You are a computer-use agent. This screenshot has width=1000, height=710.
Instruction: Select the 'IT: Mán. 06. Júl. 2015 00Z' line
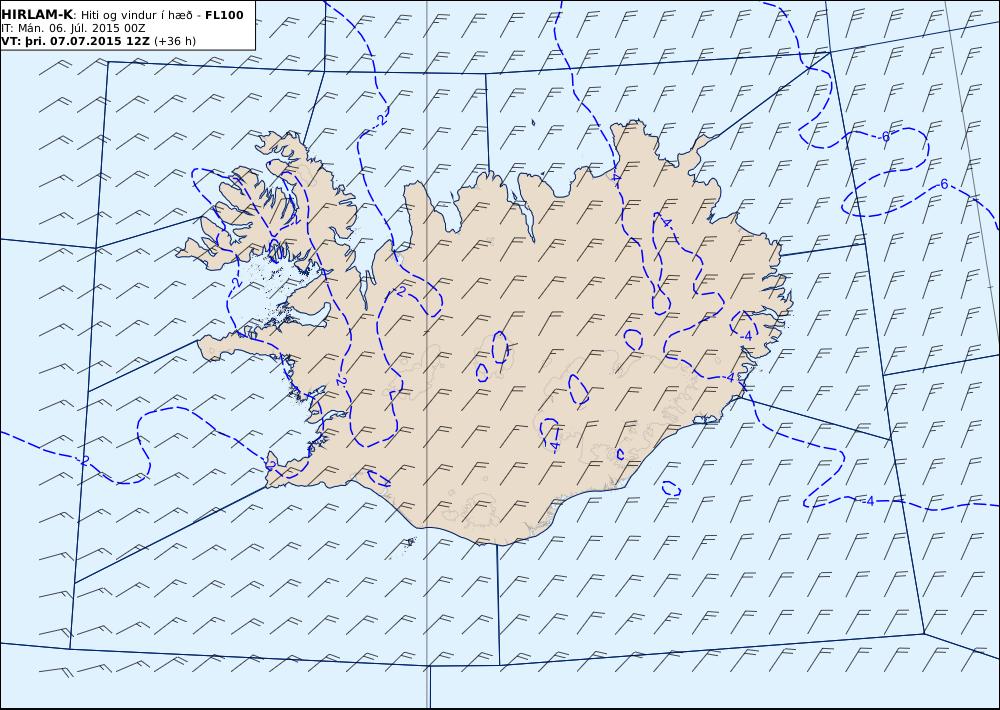(x=73, y=28)
